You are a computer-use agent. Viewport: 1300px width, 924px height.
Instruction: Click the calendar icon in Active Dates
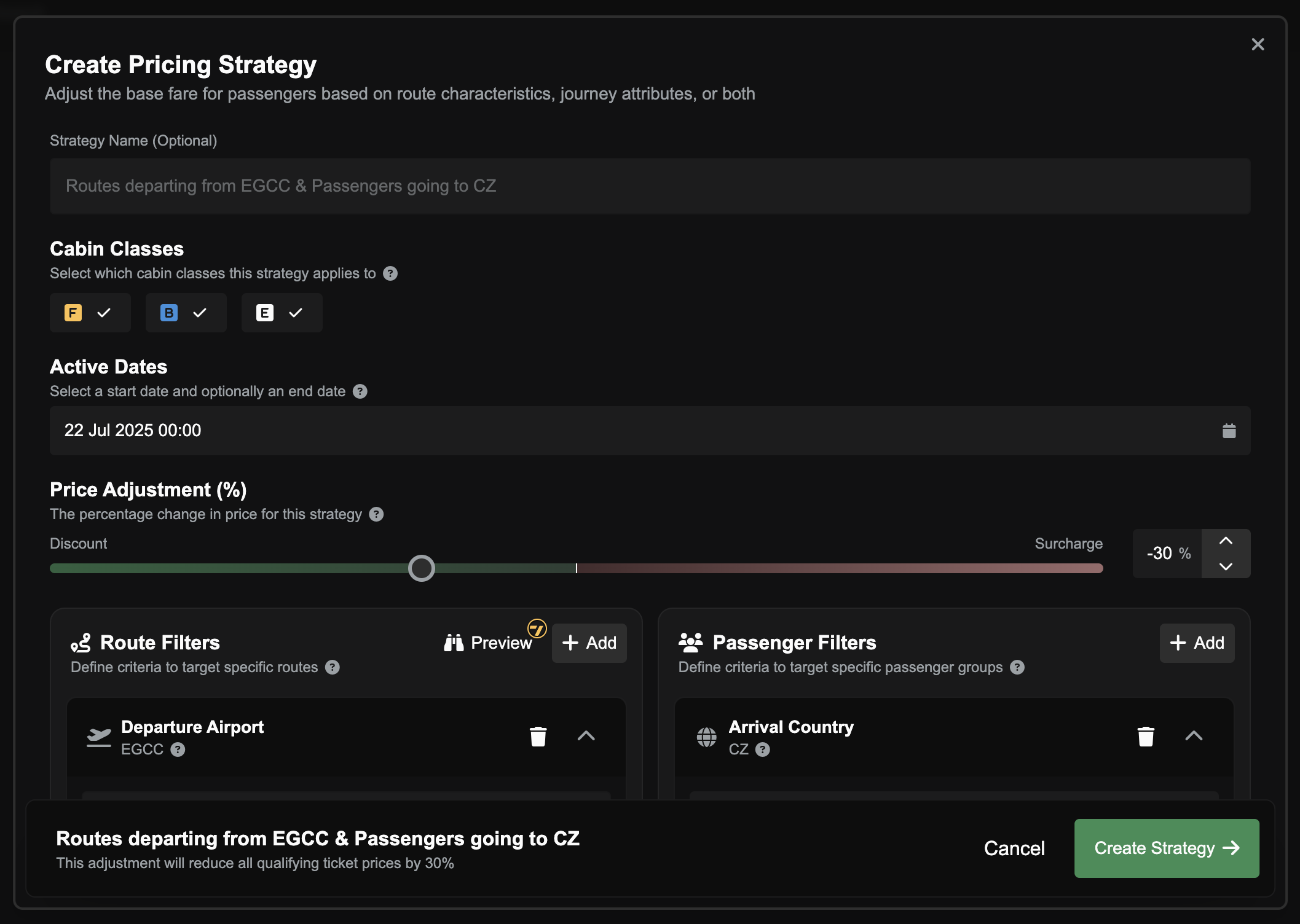tap(1229, 431)
